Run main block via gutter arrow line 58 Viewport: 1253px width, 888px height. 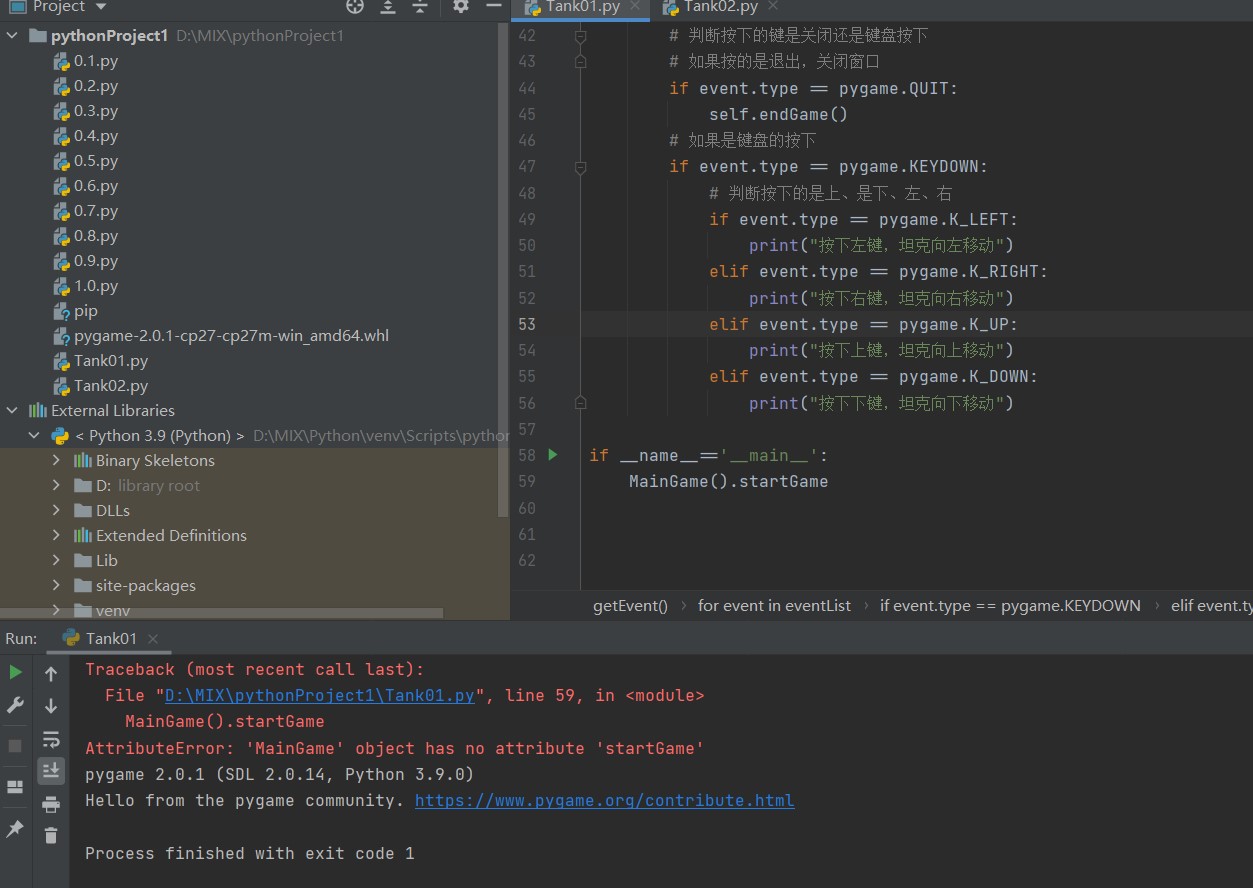click(x=553, y=455)
